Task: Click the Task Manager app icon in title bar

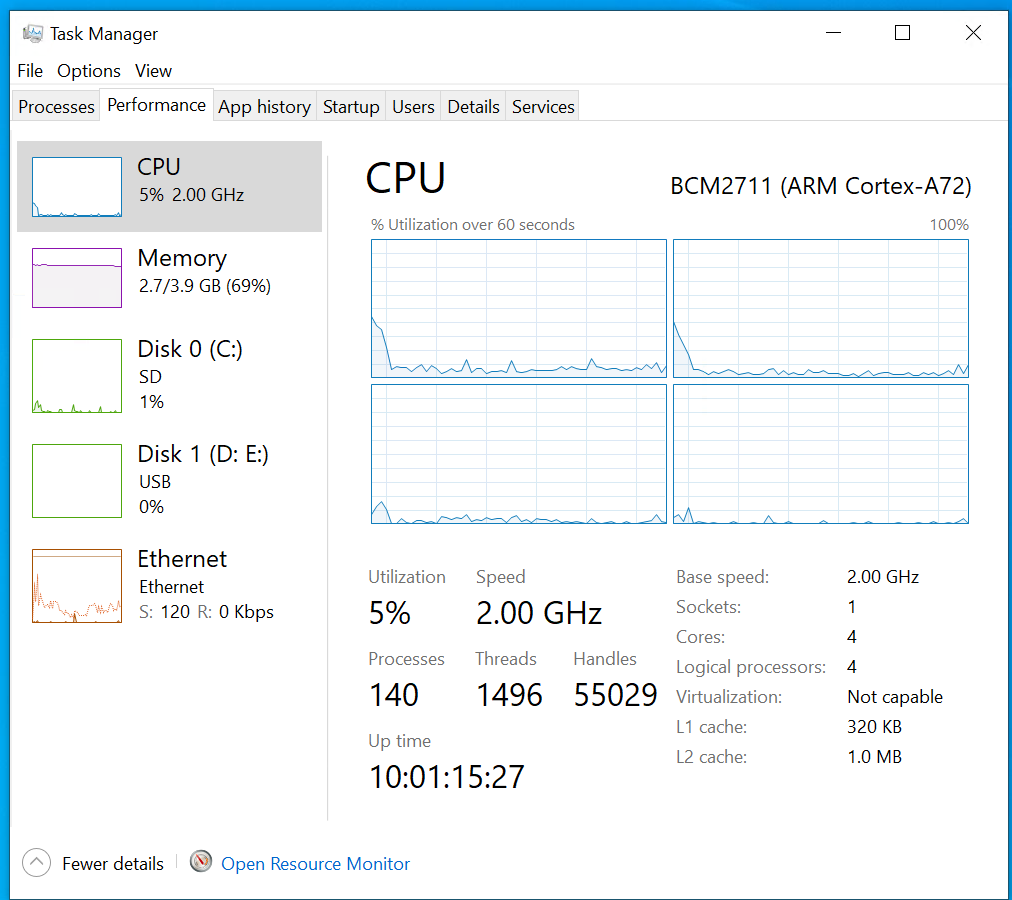Action: [32, 33]
